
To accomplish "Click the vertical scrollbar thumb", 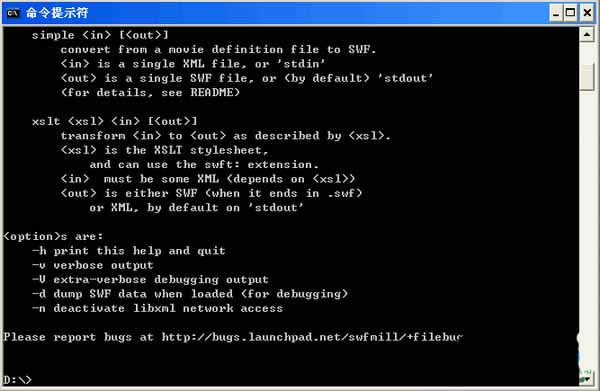I will point(587,77).
